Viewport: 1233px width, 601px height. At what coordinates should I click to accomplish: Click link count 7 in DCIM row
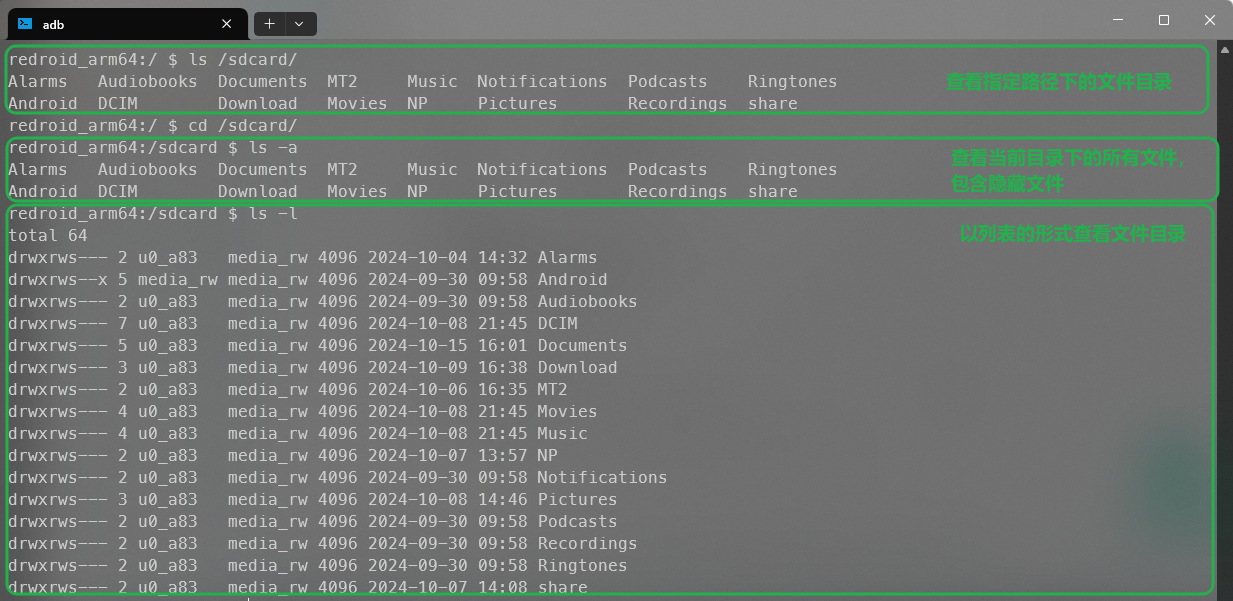pos(123,323)
